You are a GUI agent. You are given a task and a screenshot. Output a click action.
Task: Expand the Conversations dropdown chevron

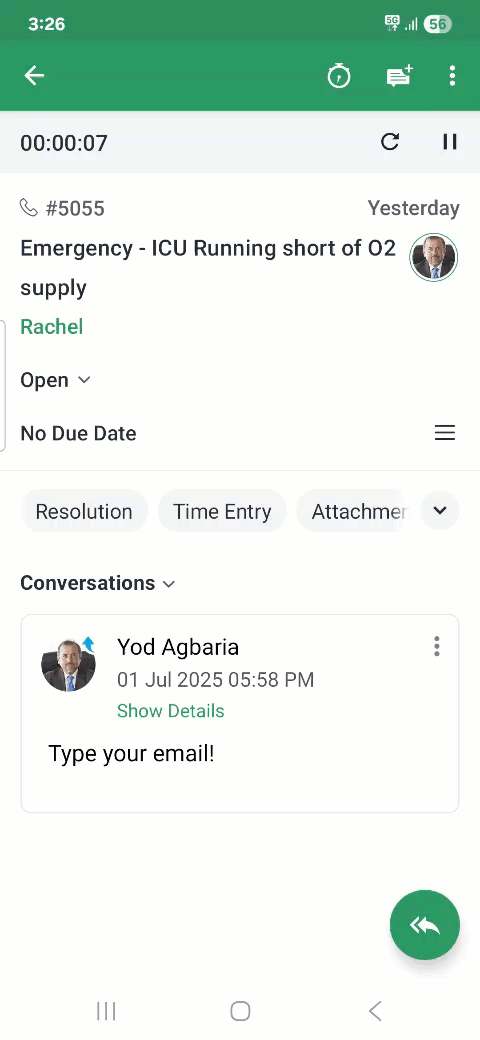click(169, 584)
